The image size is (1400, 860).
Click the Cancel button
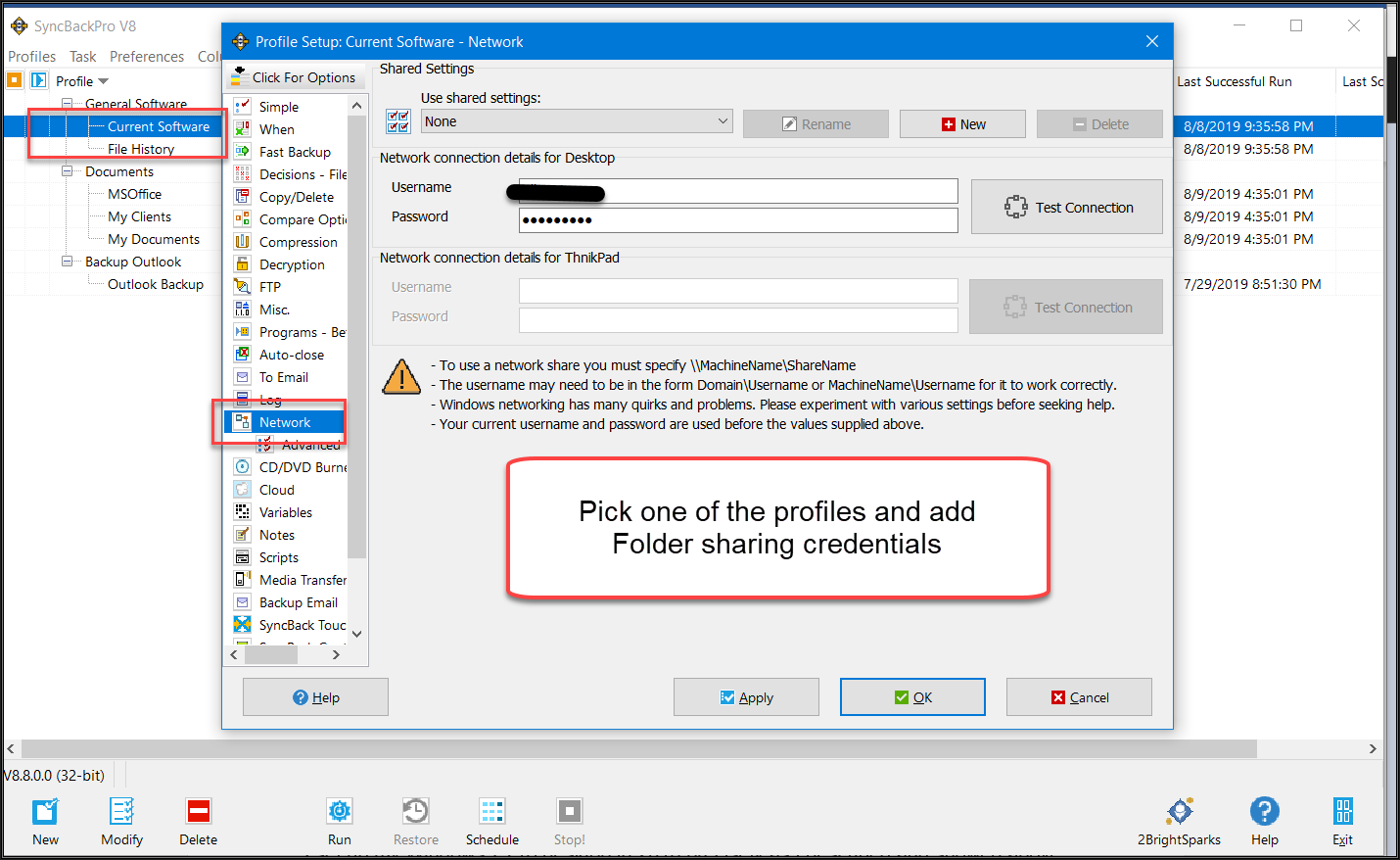(1079, 697)
